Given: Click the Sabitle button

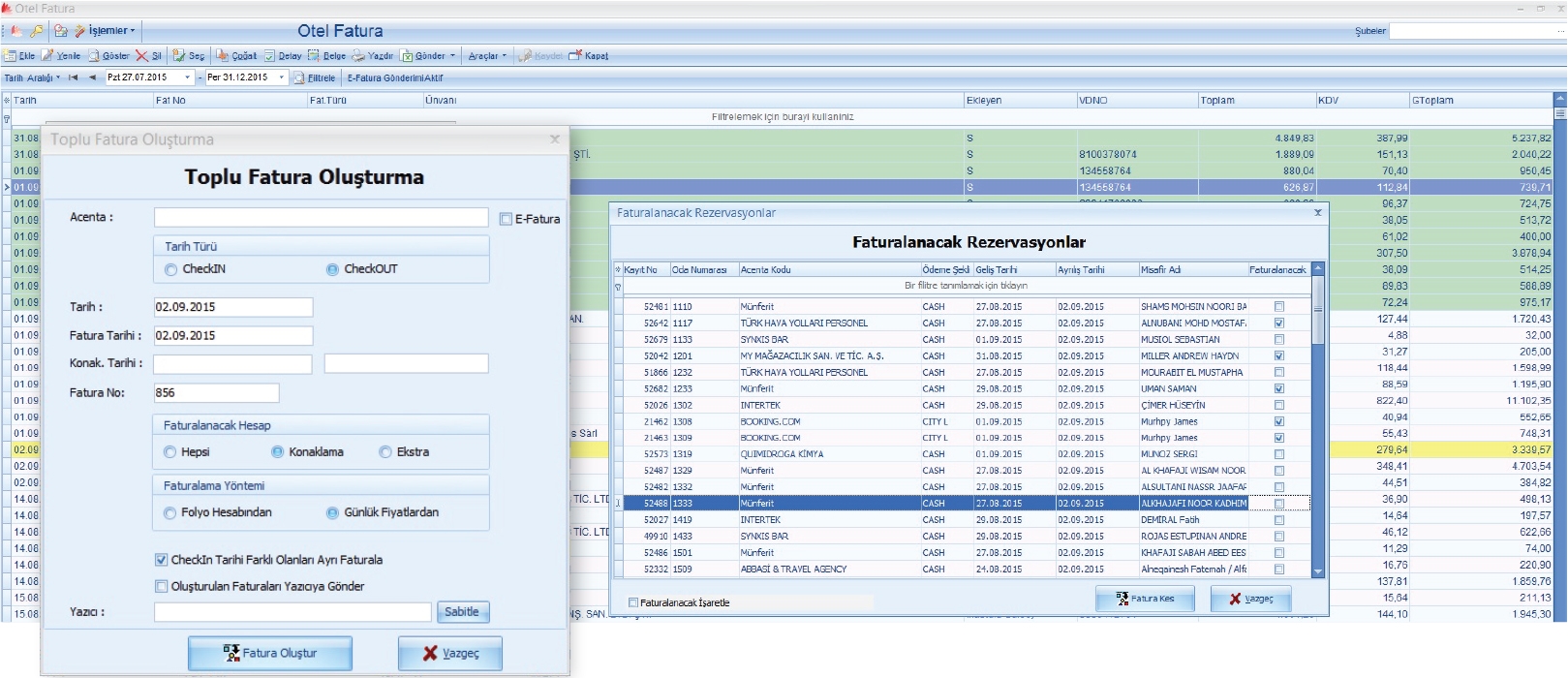Looking at the screenshot, I should click(x=462, y=612).
